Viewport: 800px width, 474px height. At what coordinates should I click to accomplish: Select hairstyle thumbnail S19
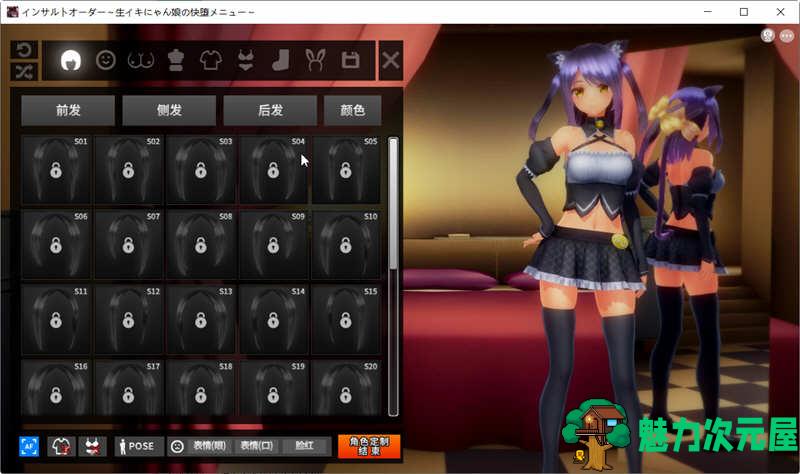[273, 388]
